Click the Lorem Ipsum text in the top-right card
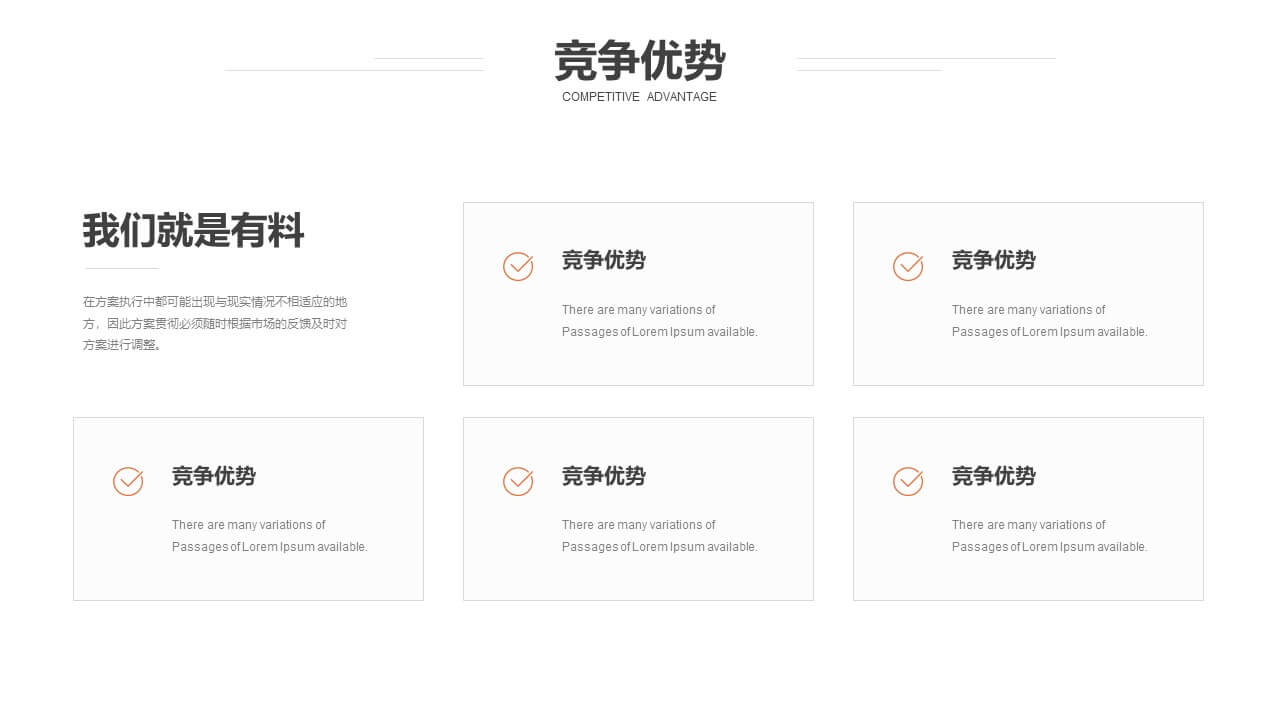Screen dimensions: 1280x720 (1050, 321)
